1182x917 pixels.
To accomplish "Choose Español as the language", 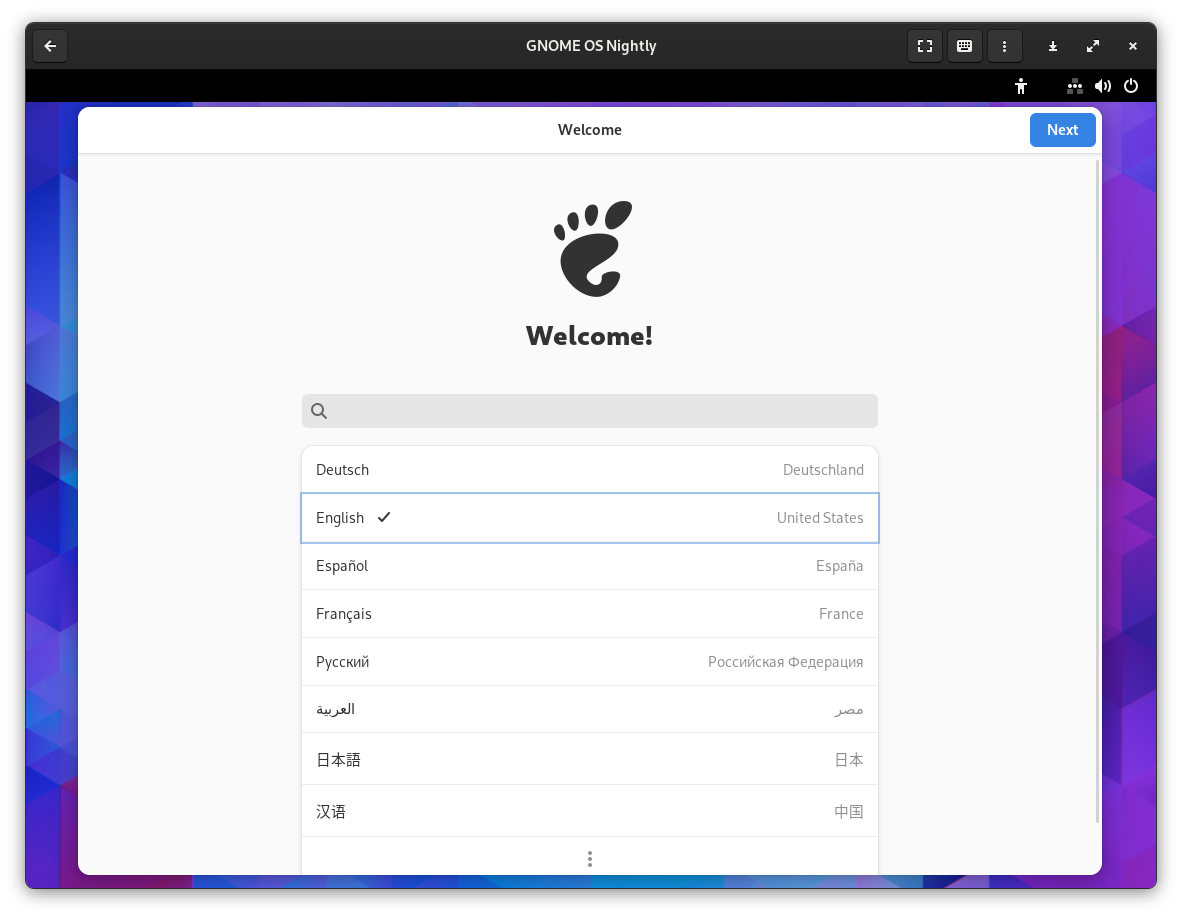I will pyautogui.click(x=590, y=566).
